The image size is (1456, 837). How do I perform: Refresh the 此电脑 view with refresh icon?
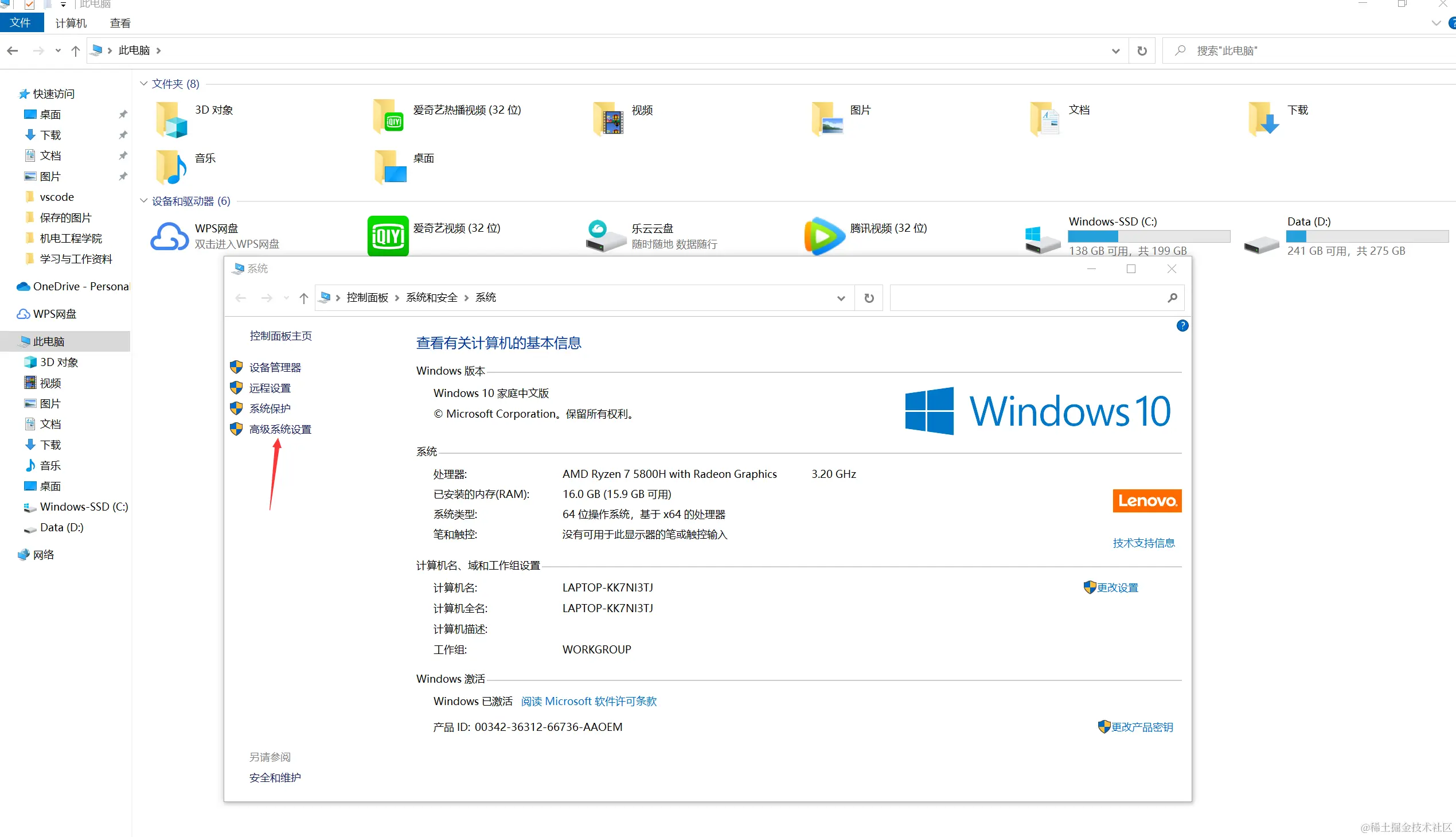click(x=1141, y=50)
